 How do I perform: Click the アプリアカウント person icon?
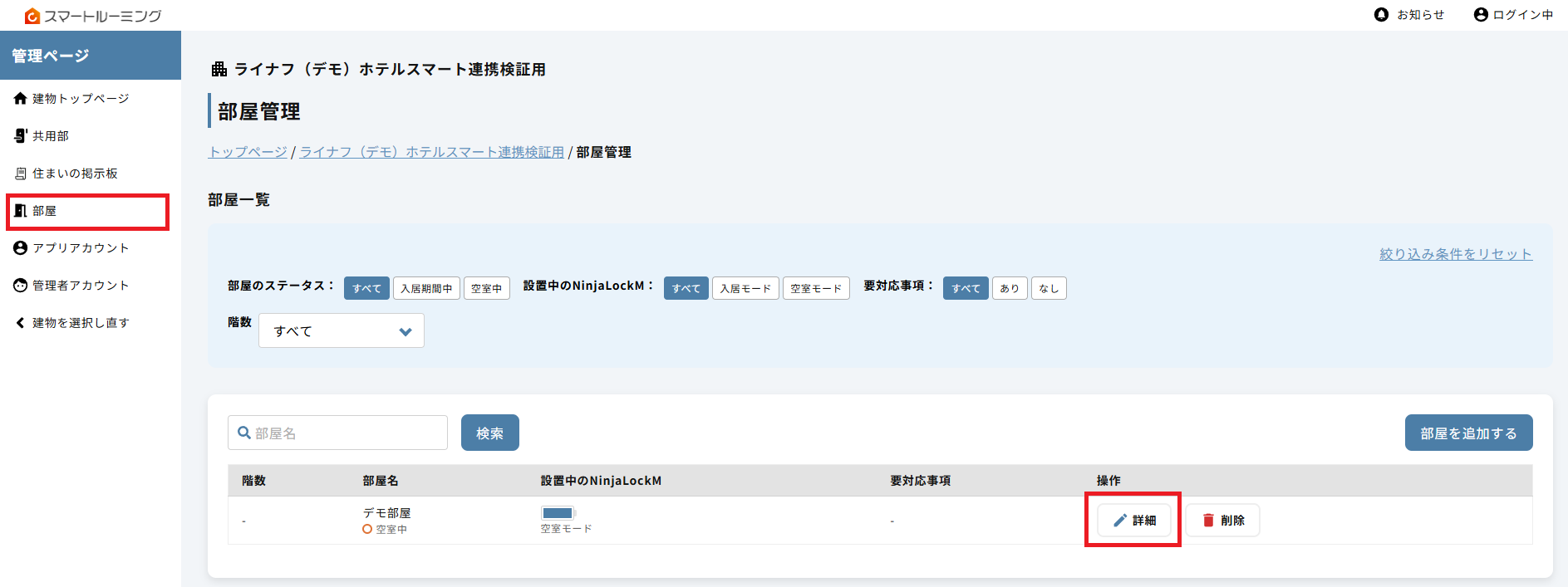[21, 248]
